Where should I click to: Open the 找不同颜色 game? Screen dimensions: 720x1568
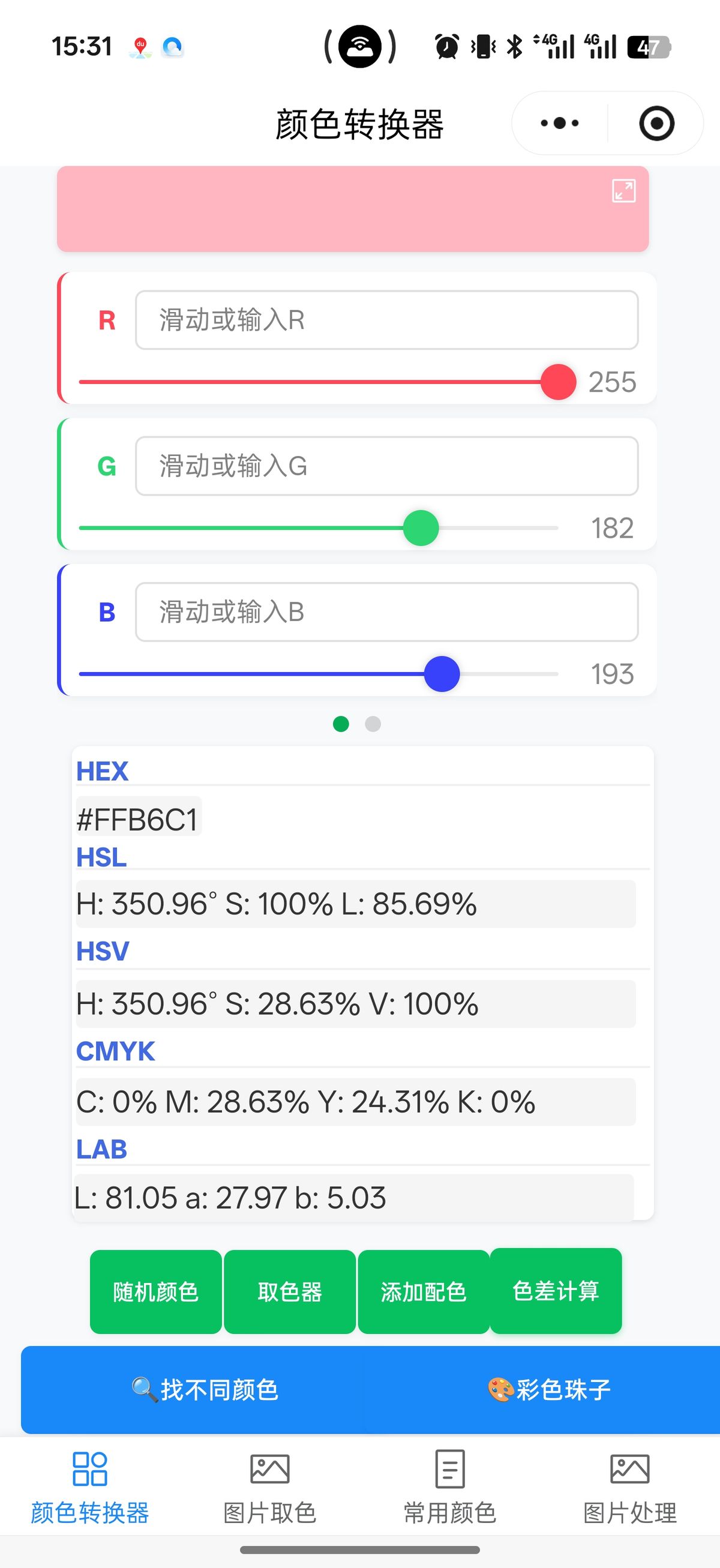coord(205,1390)
